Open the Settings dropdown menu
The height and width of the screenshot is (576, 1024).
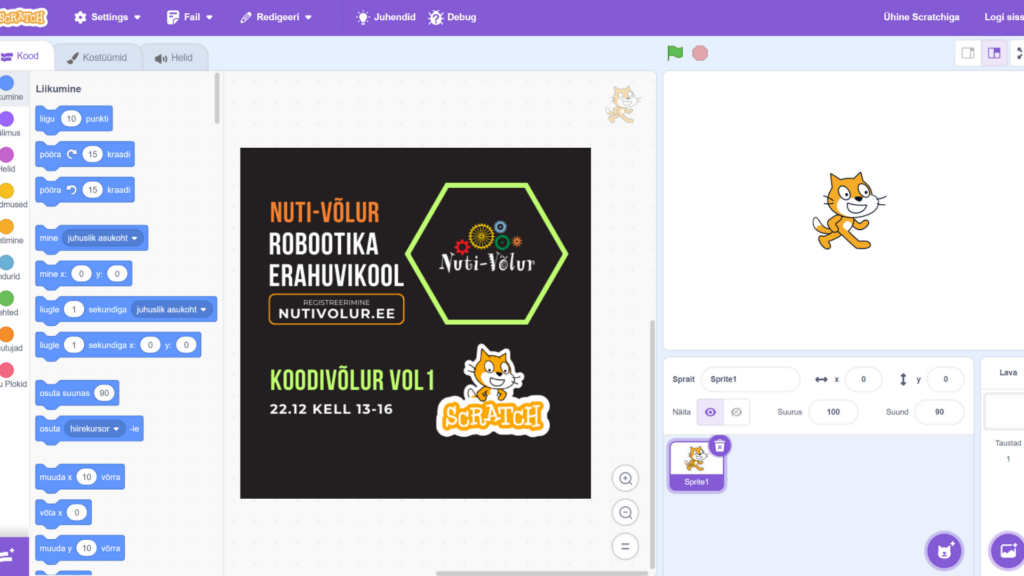108,17
